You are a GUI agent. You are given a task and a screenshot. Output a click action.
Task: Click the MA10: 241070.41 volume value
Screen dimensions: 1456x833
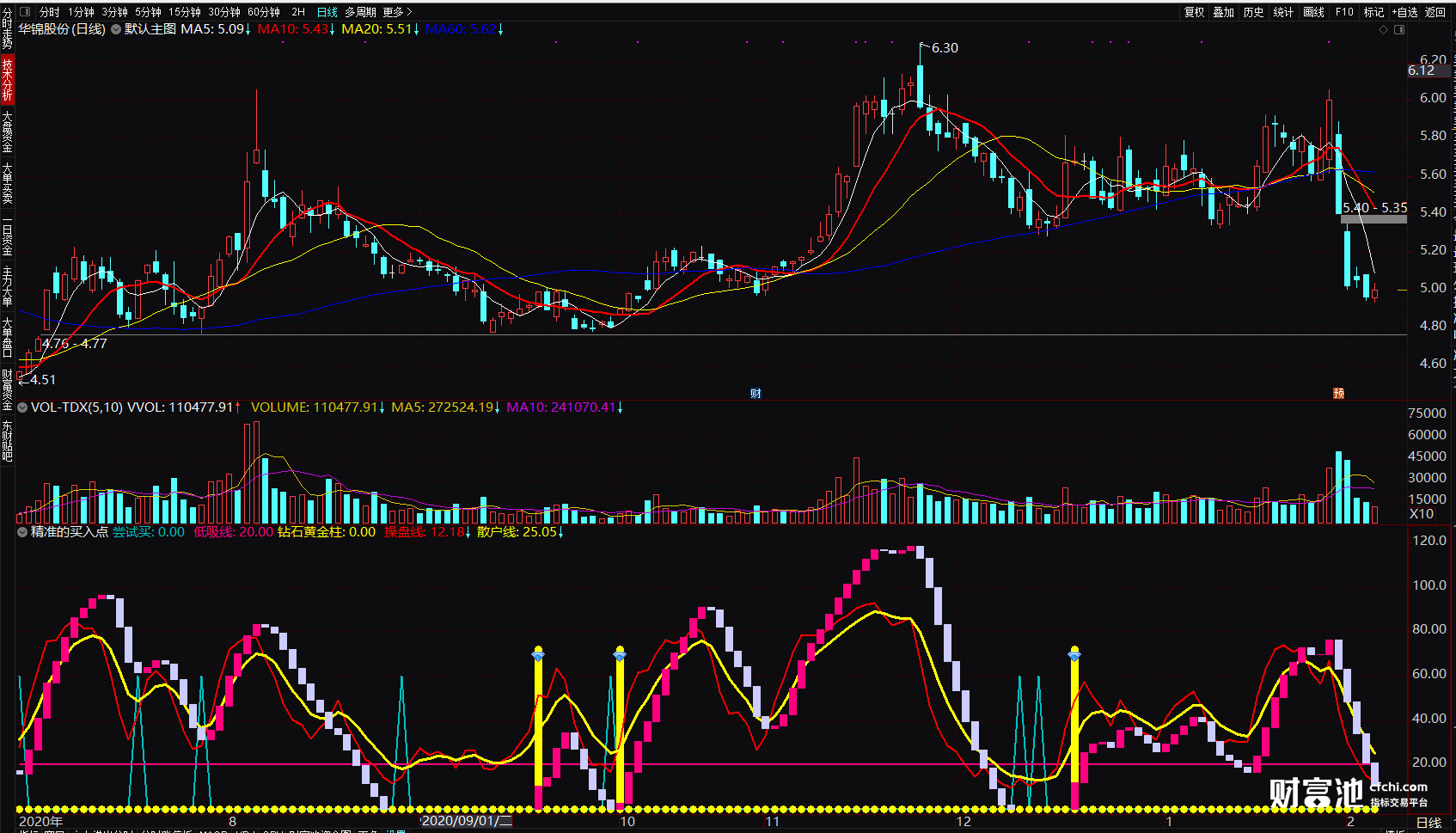pos(561,407)
